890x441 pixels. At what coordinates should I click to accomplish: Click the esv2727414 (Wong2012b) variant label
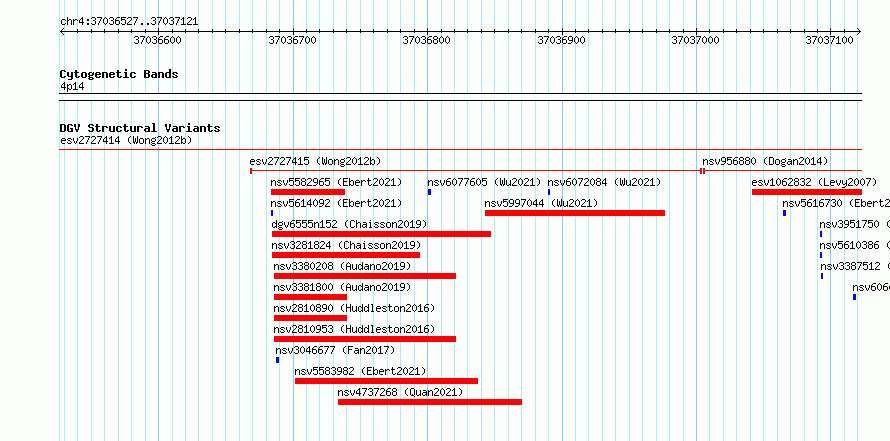pos(126,140)
